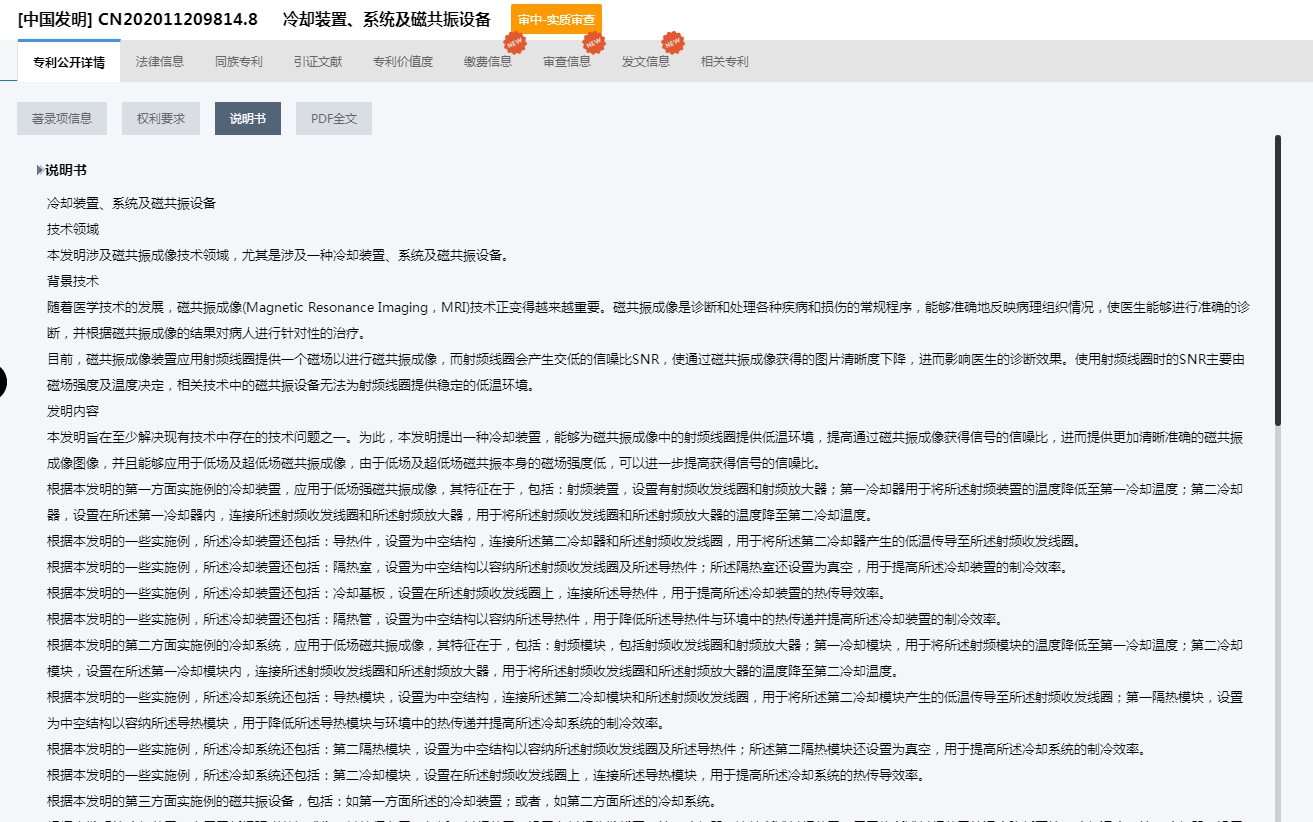Click the 权利要求 button

(161, 118)
